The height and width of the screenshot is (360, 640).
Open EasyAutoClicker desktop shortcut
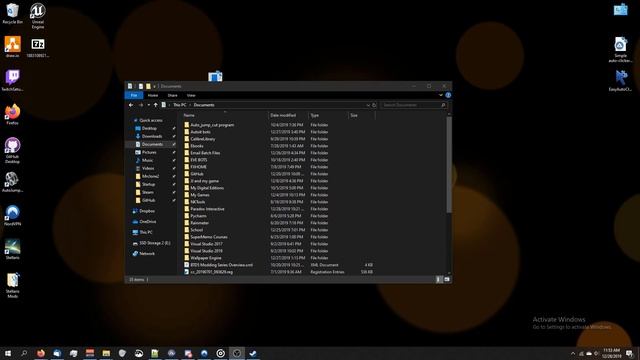click(x=620, y=80)
